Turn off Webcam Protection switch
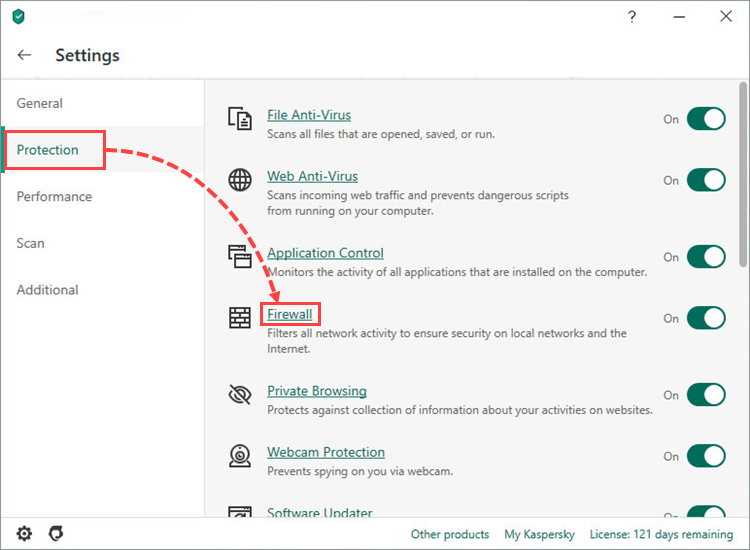750x550 pixels. pos(706,456)
